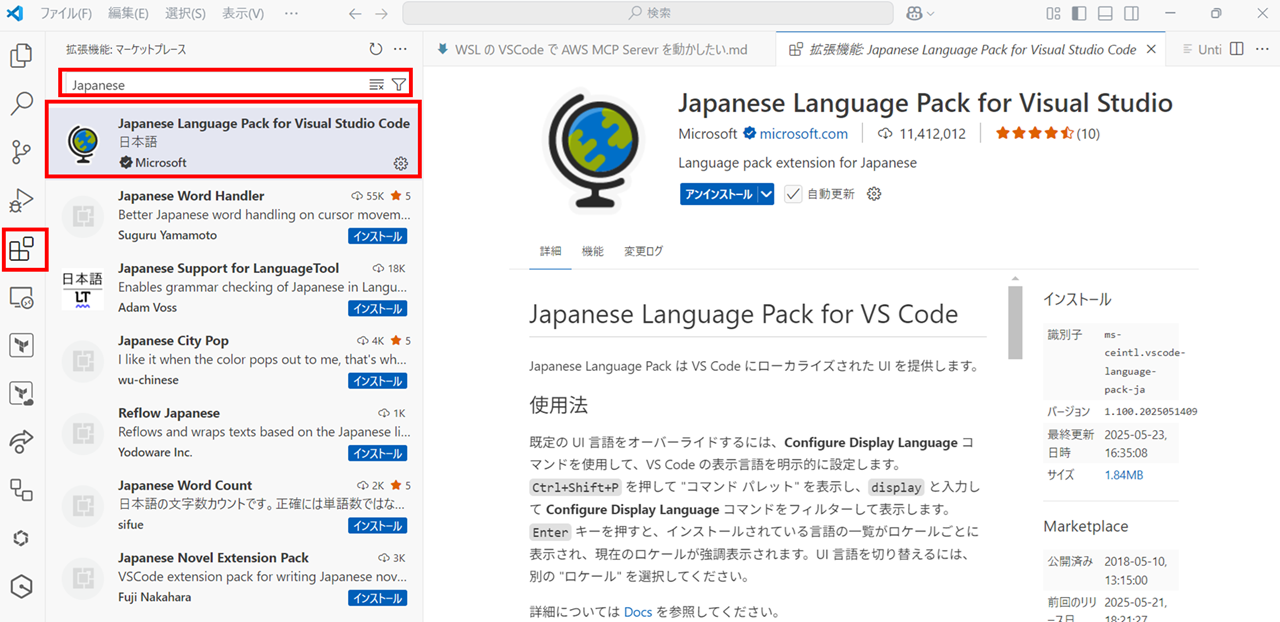This screenshot has height=622, width=1280.
Task: Show more menus via the menu bar ellipsis
Action: pos(291,14)
